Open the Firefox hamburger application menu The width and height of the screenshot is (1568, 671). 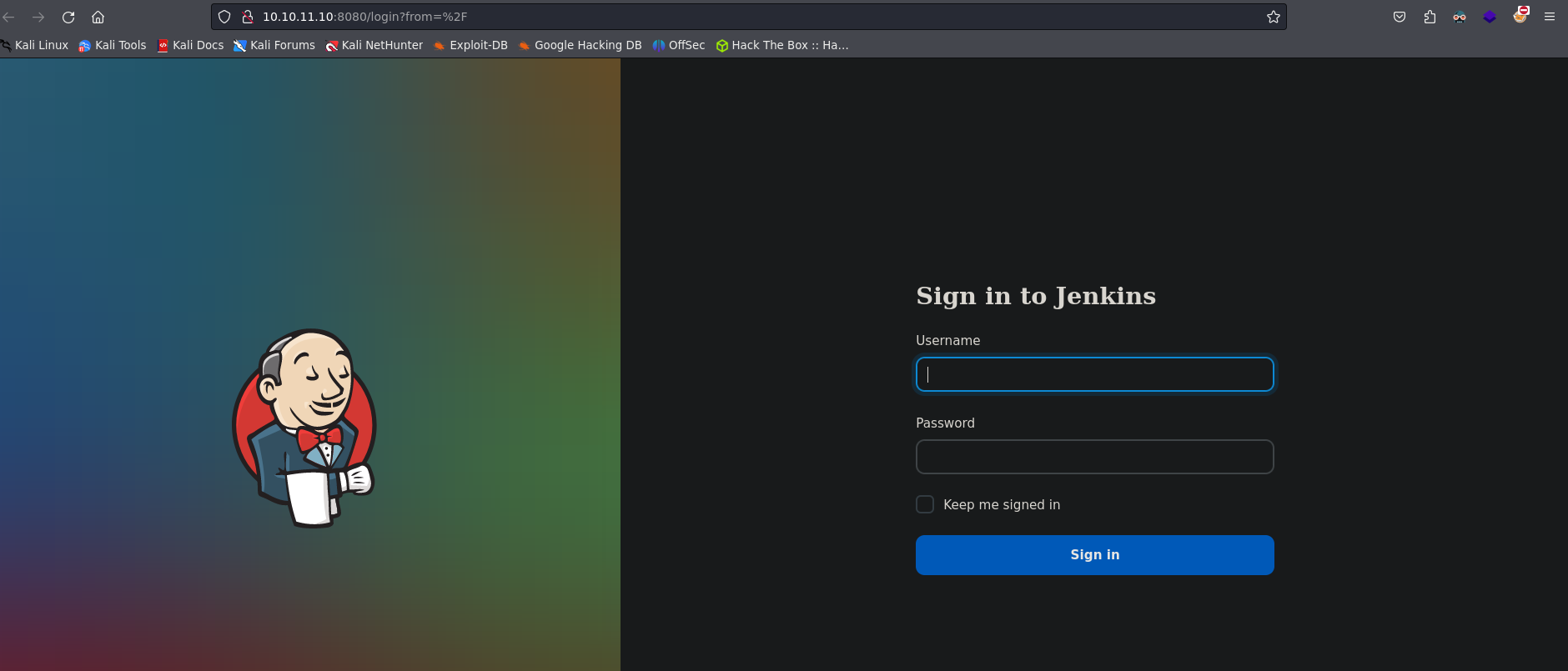[1550, 17]
